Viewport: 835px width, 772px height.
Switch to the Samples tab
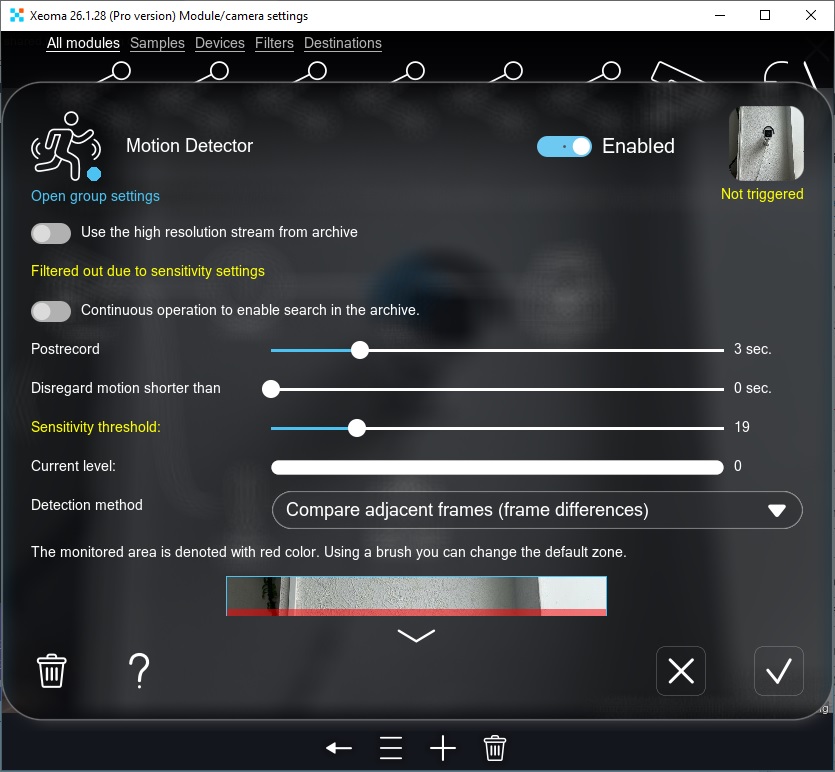point(157,43)
